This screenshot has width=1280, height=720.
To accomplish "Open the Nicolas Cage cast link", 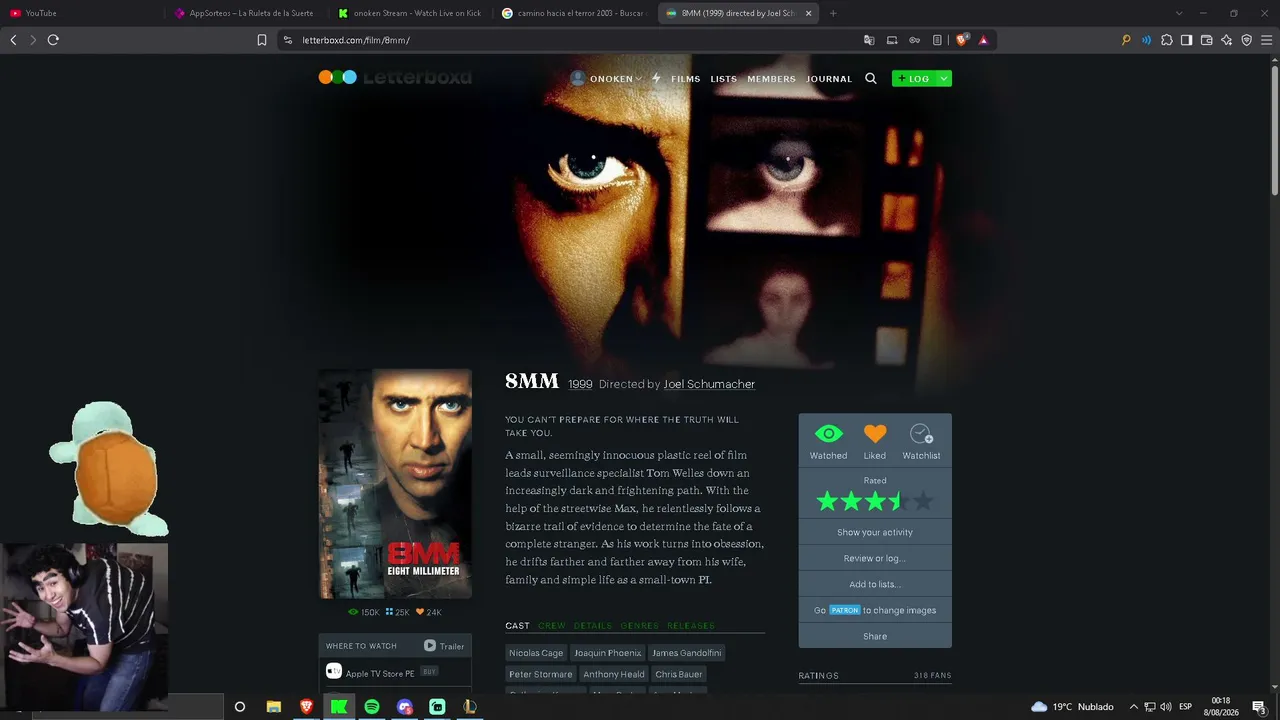I will 536,653.
